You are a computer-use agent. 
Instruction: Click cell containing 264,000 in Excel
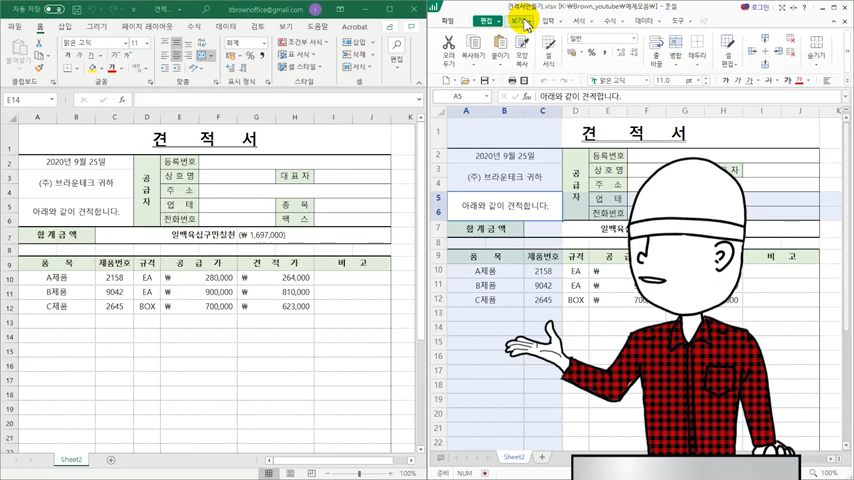point(276,278)
